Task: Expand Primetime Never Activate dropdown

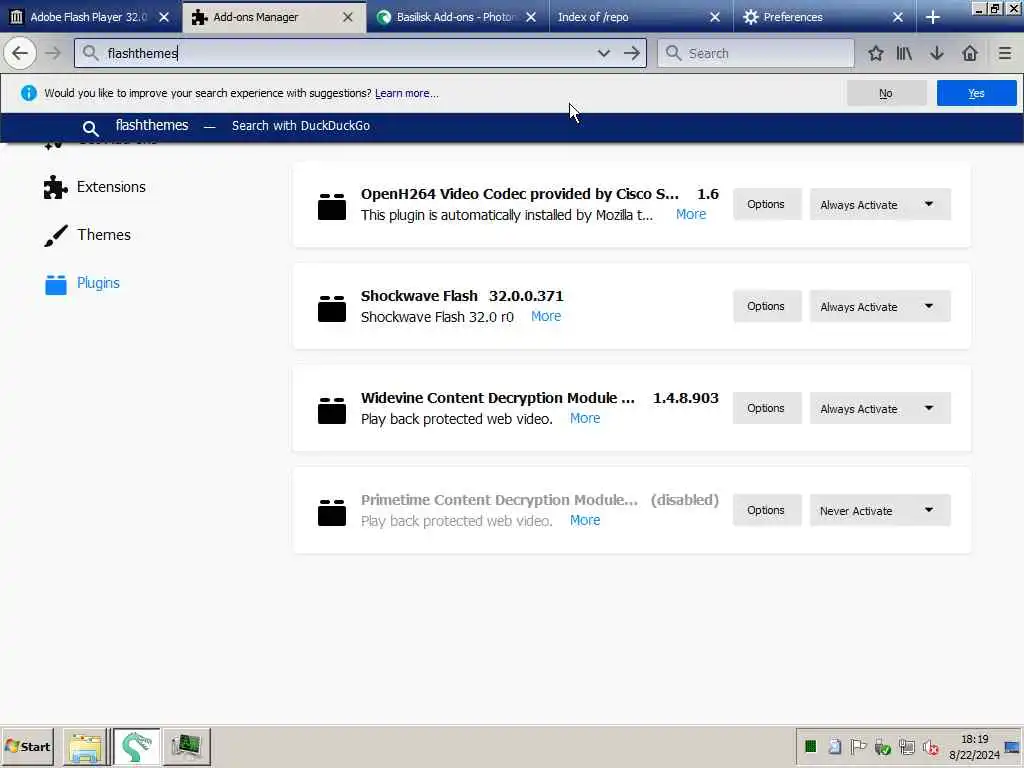Action: coord(880,510)
